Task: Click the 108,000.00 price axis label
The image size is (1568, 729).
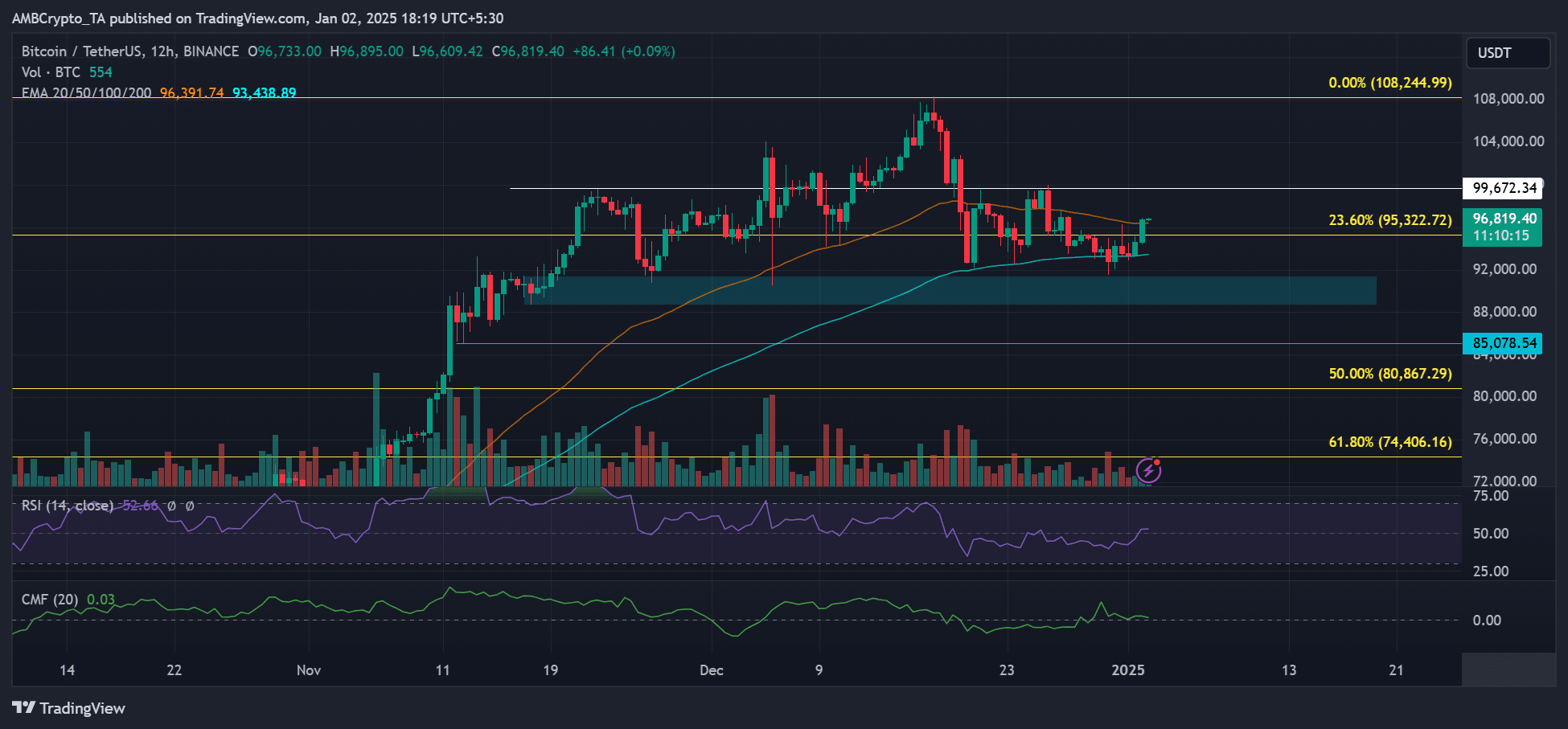Action: click(1508, 99)
